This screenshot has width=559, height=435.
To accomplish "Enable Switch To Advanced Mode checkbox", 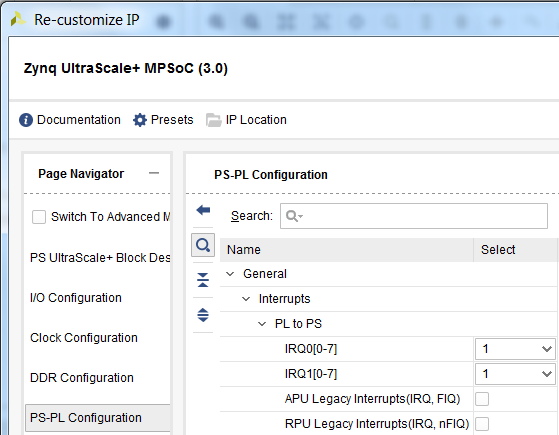I will coord(39,217).
